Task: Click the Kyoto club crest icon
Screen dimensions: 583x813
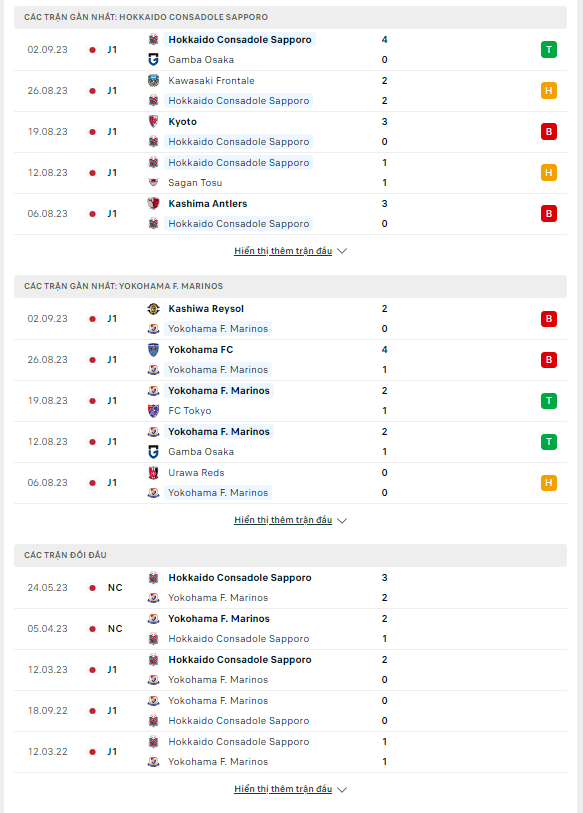Action: (154, 121)
